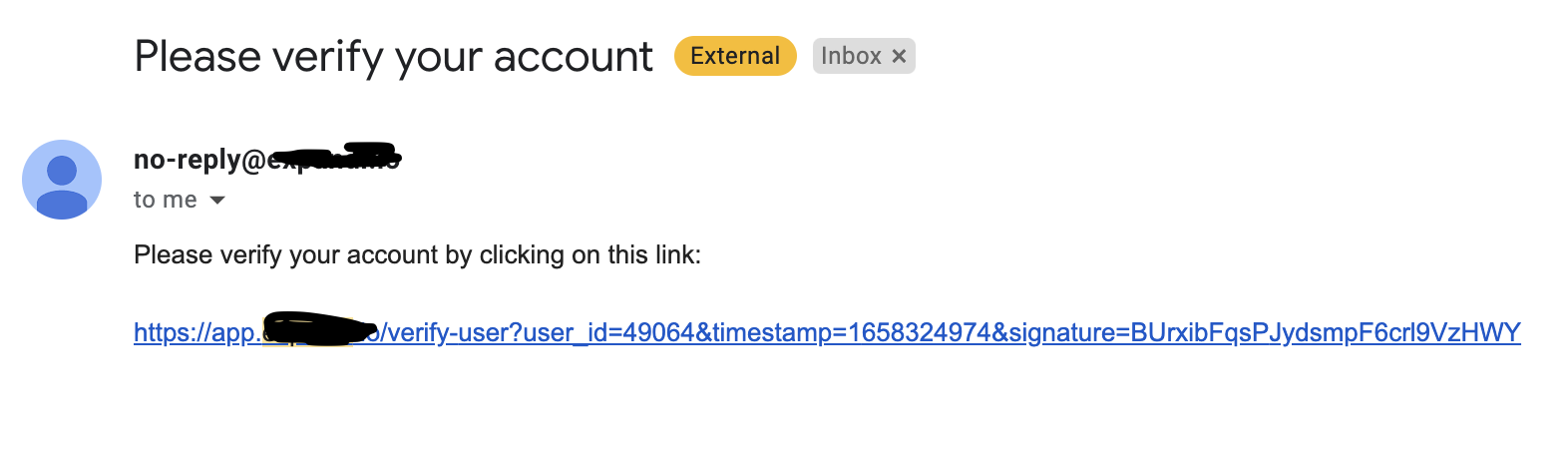Click the word 'Inbox' on the label
The image size is (1568, 457).
[x=851, y=57]
